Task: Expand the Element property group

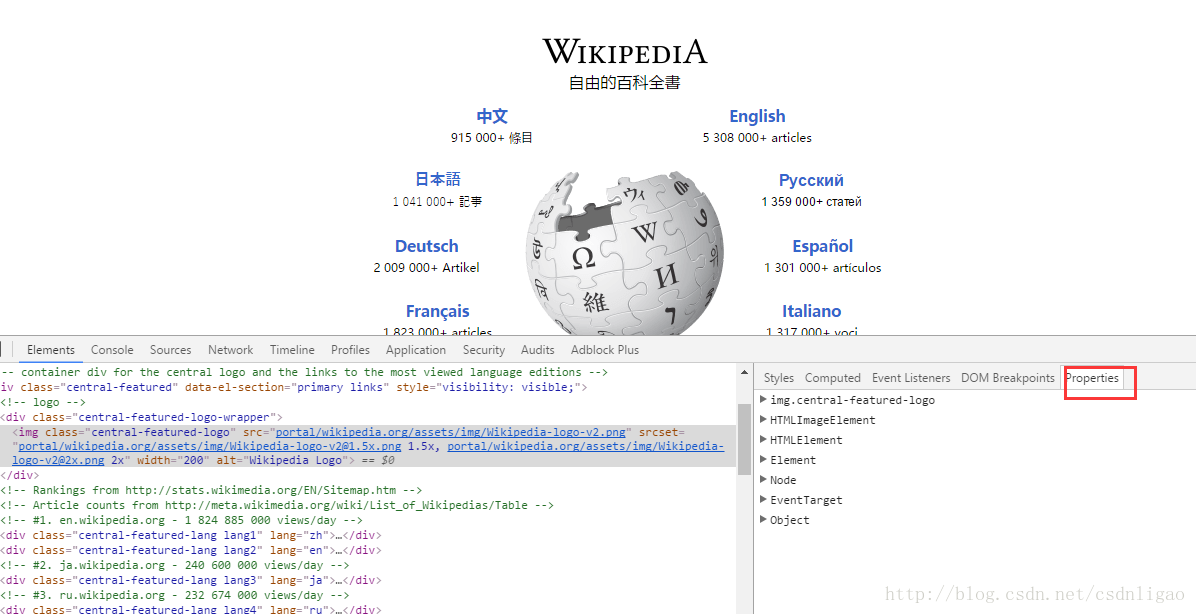Action: point(764,459)
